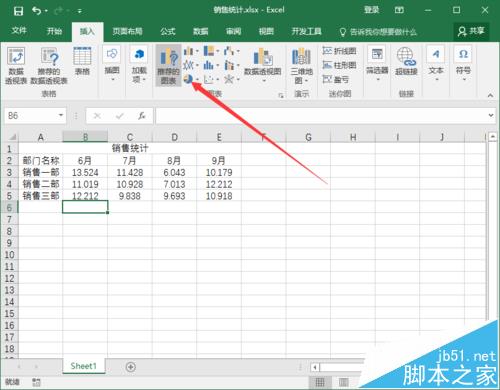Click the 三维地图 (3D Map) button

coord(301,65)
